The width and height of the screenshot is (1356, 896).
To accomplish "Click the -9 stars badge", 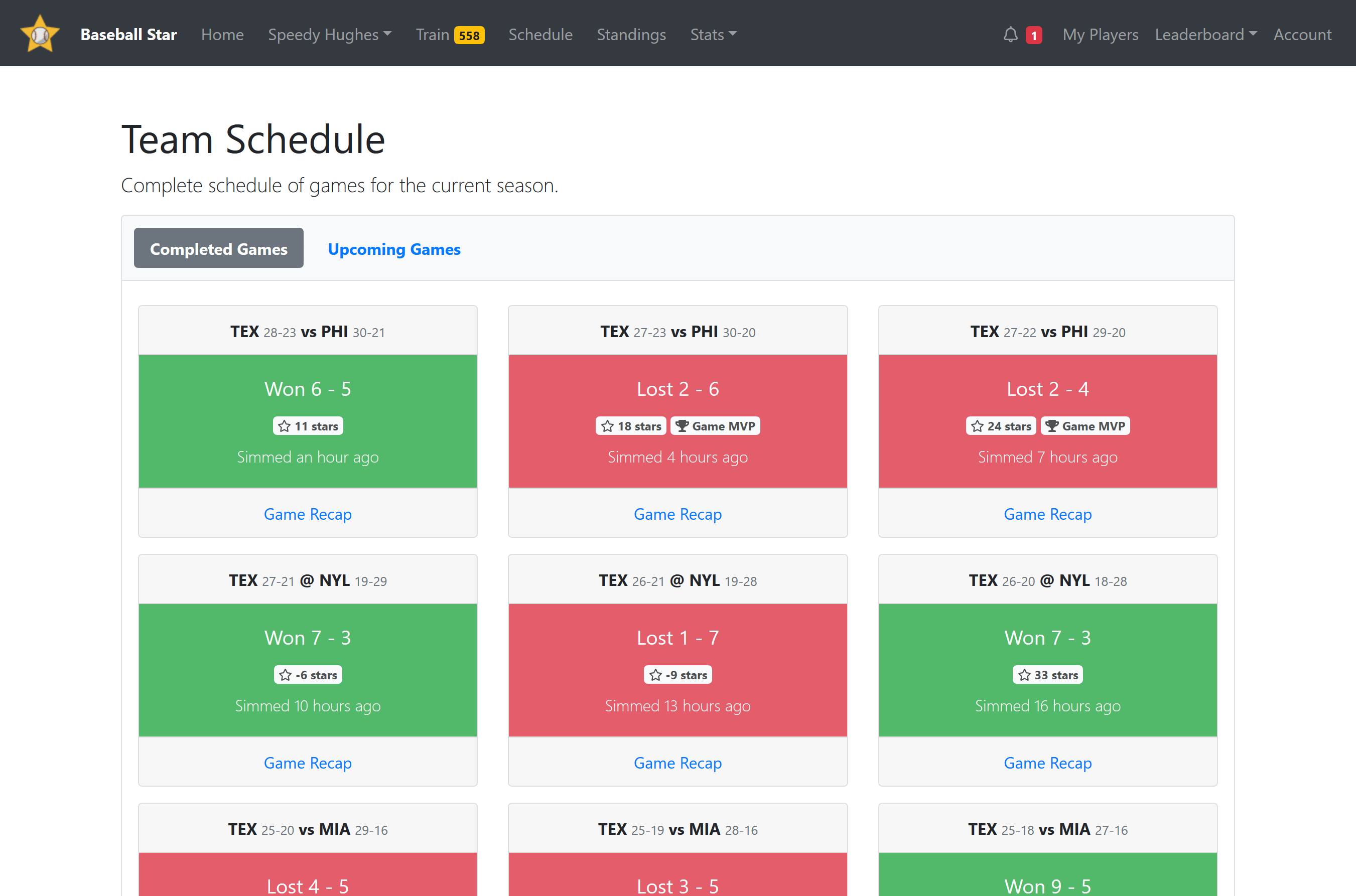I will (677, 675).
